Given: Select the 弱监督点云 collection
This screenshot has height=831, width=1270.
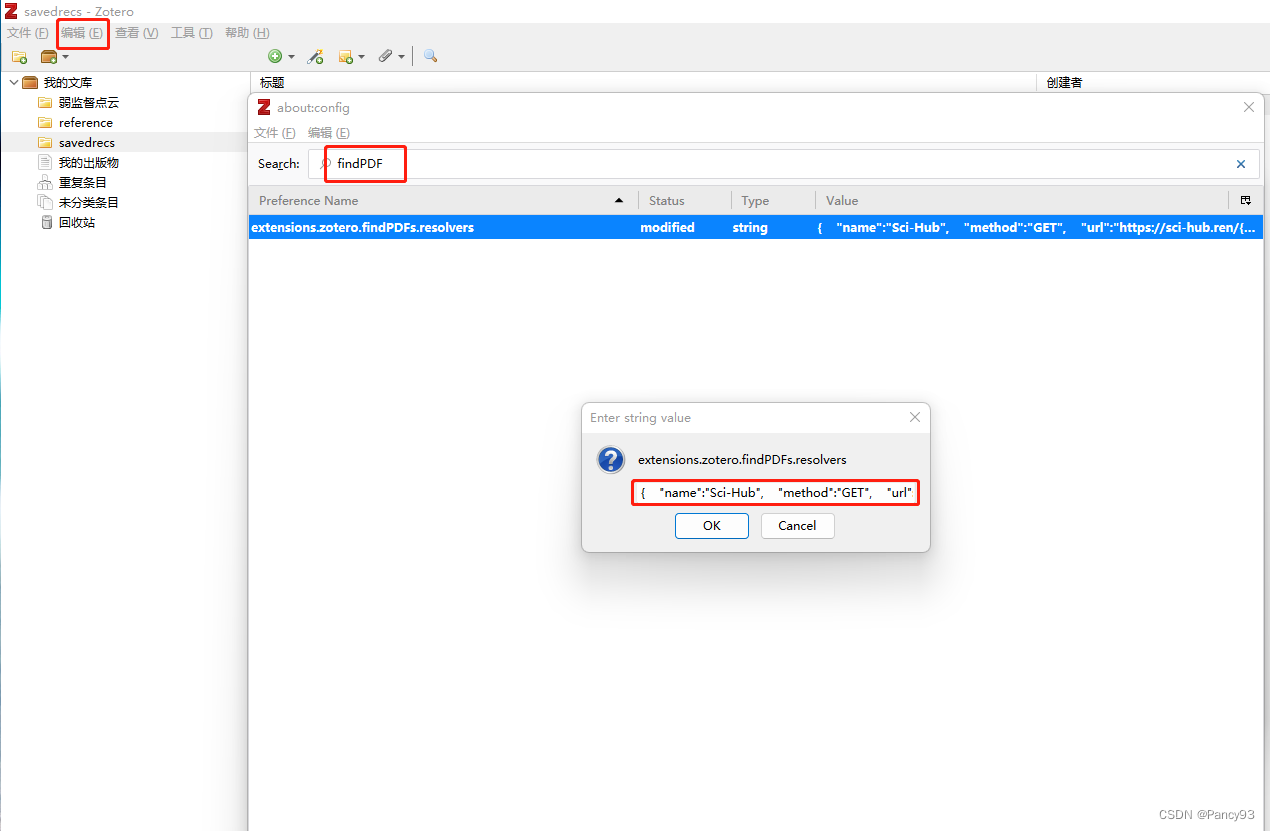Looking at the screenshot, I should [89, 103].
